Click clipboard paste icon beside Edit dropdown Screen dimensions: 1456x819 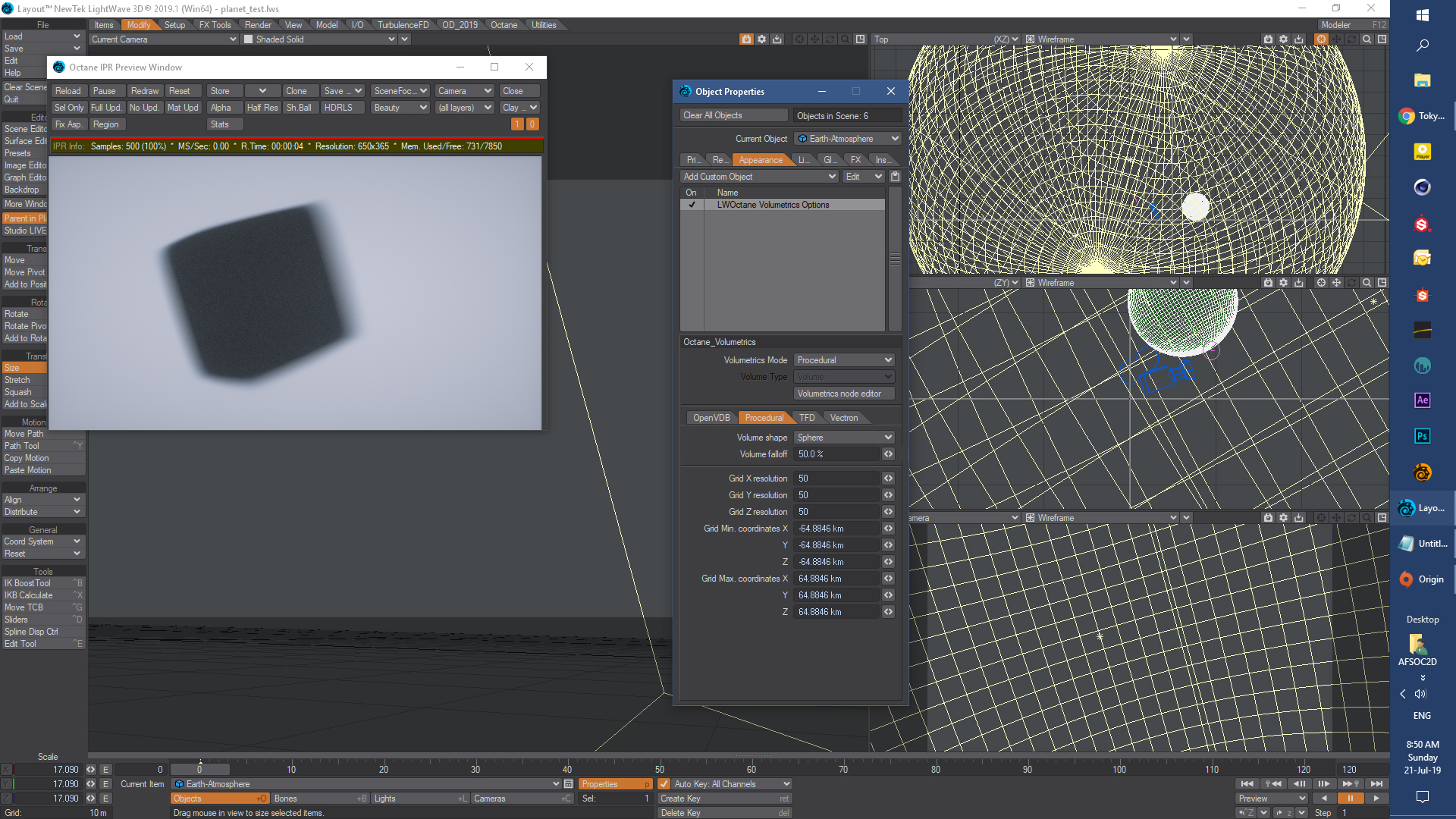click(895, 177)
